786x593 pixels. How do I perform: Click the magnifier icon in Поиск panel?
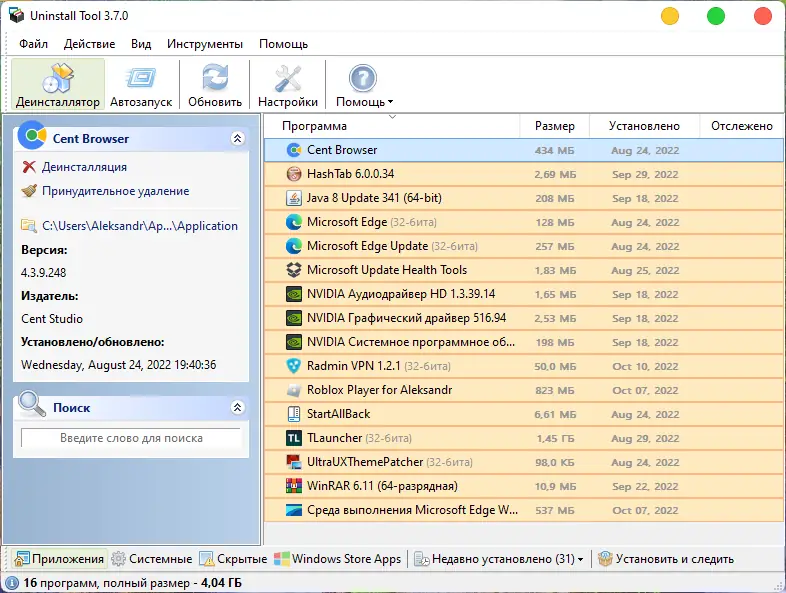tap(32, 404)
